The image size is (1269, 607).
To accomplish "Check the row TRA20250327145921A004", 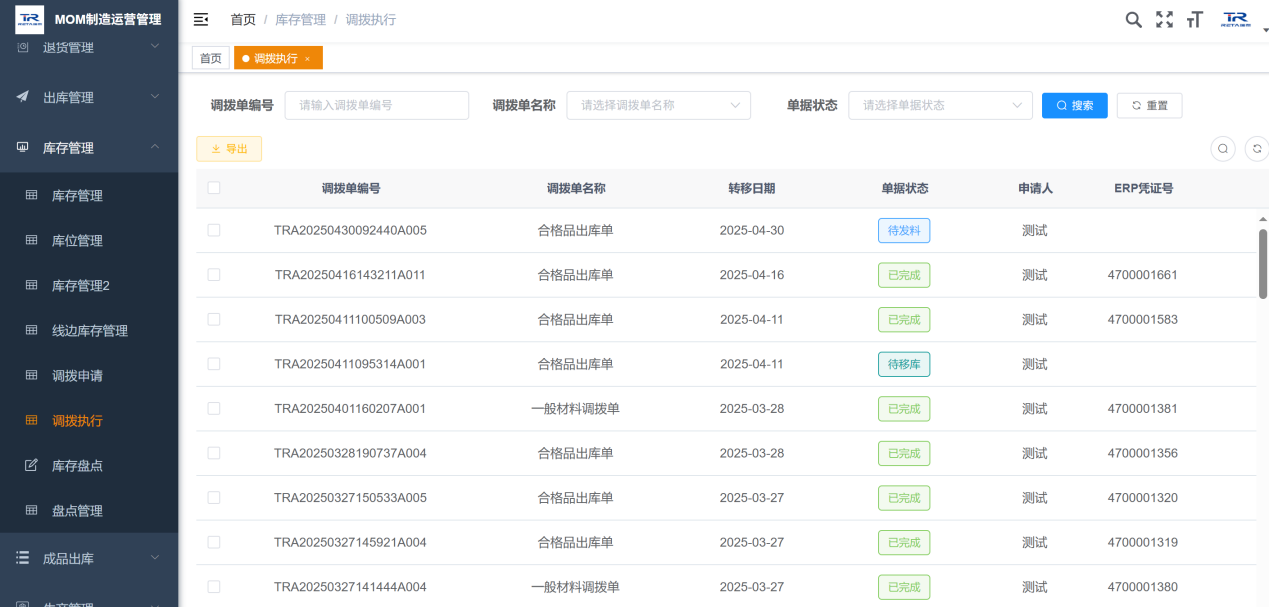I will (214, 542).
